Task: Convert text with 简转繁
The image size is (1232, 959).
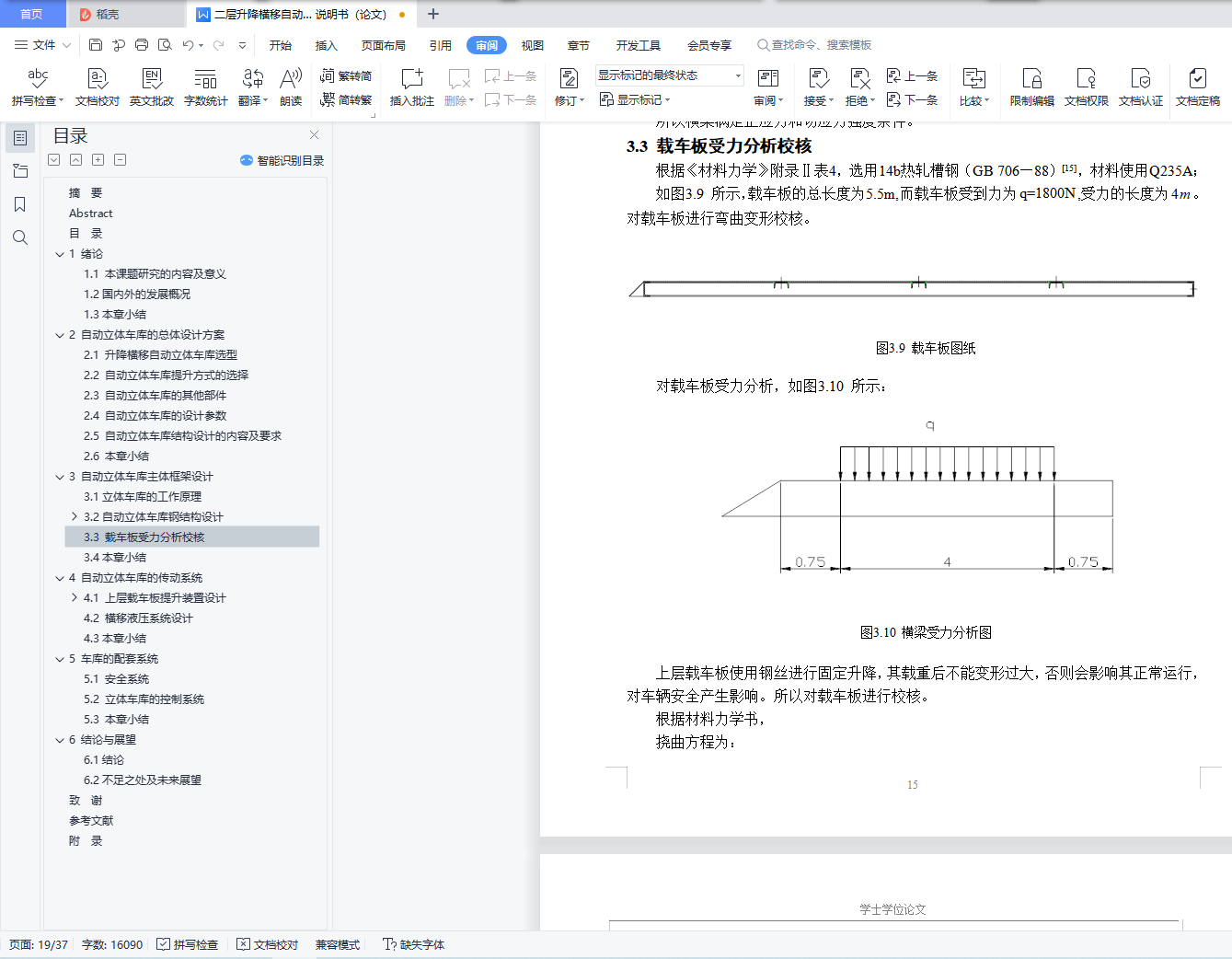Action: [x=346, y=100]
